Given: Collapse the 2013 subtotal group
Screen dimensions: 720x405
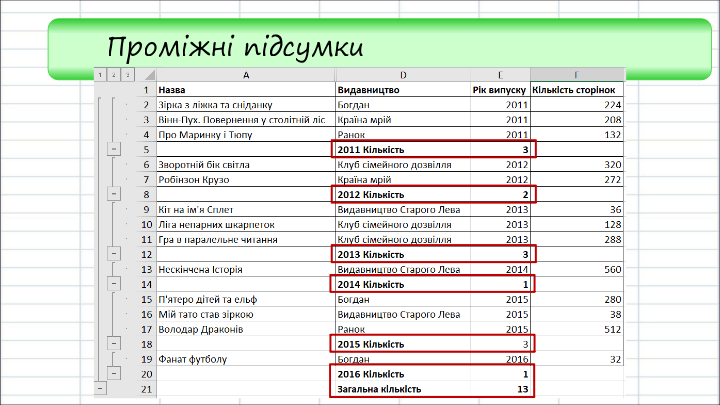Looking at the screenshot, I should click(113, 254).
